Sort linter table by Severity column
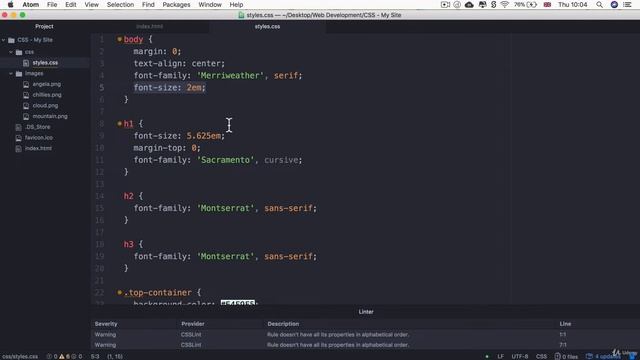 coord(106,324)
